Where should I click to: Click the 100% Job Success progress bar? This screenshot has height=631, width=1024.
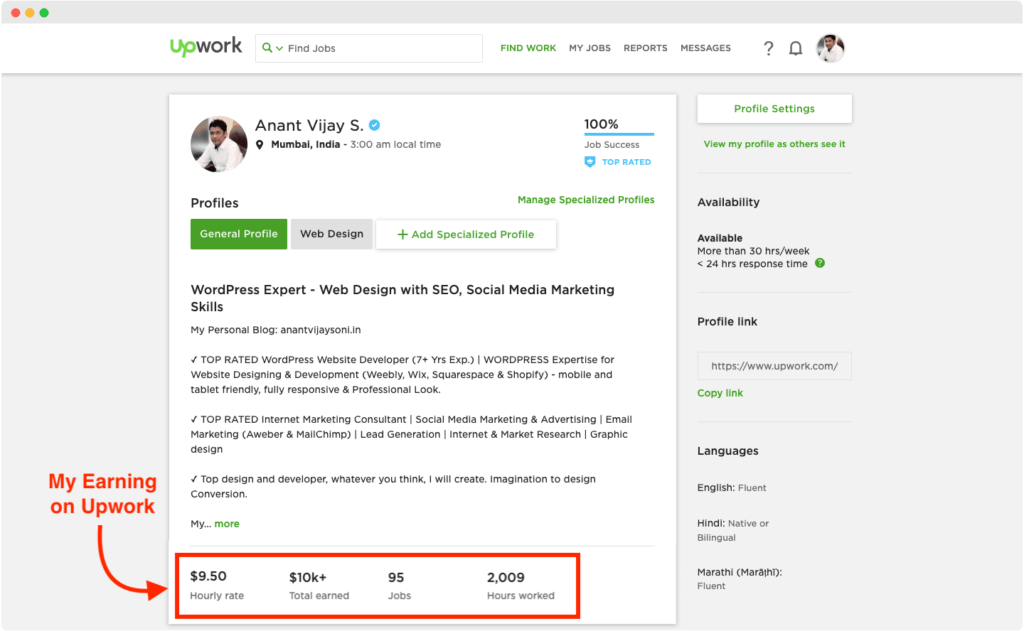[x=619, y=135]
